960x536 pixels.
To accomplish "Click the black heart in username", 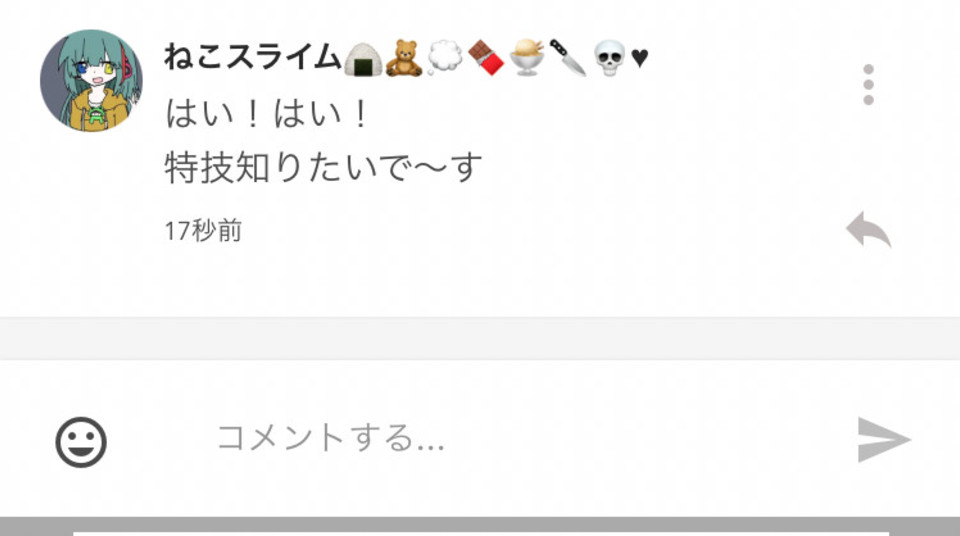I will pos(639,58).
